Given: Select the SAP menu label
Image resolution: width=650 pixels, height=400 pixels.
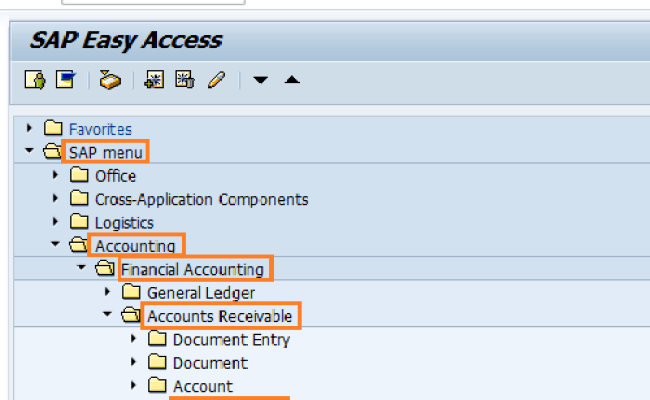Looking at the screenshot, I should click(106, 153).
